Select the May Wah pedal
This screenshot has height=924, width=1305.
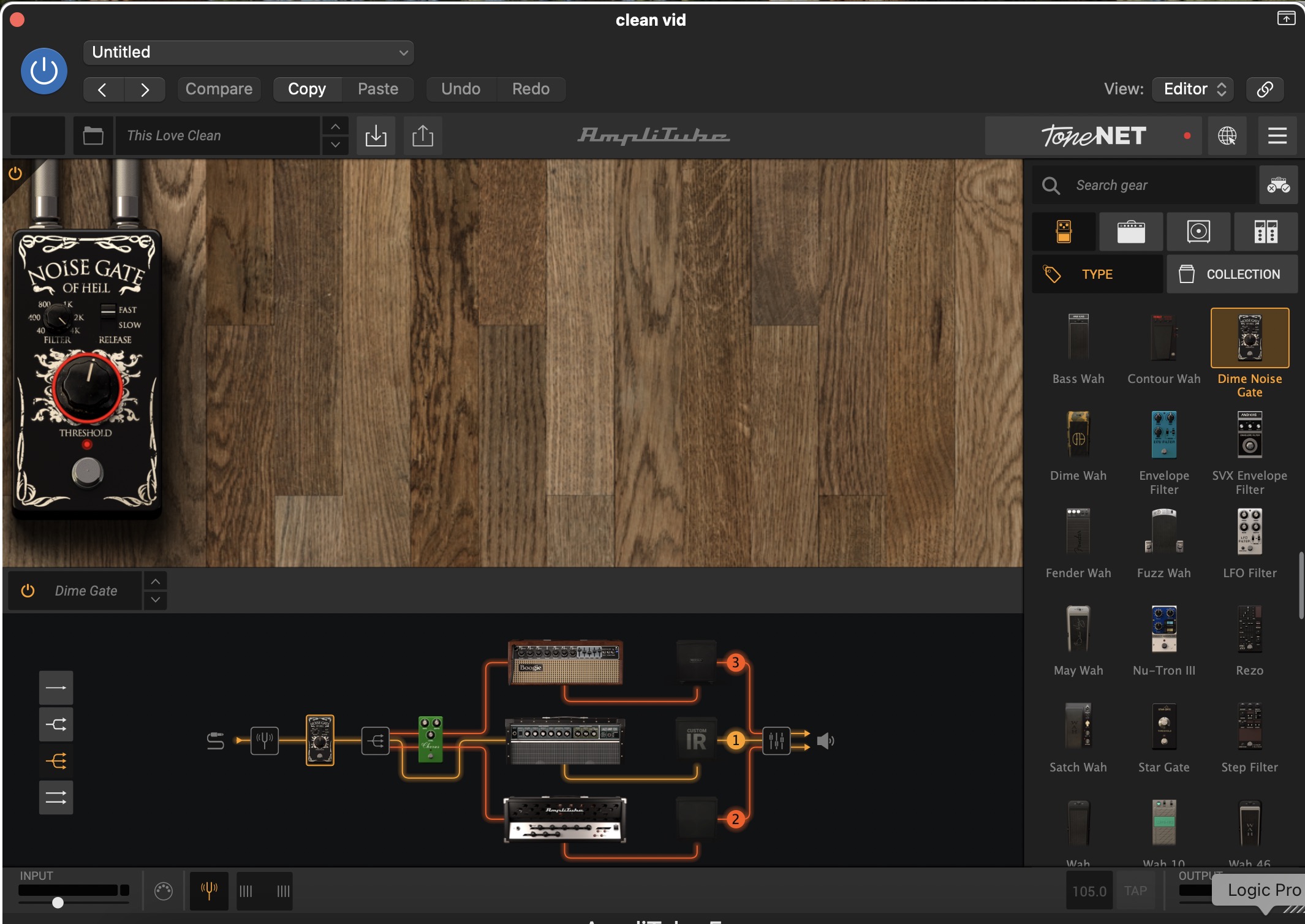1078,641
